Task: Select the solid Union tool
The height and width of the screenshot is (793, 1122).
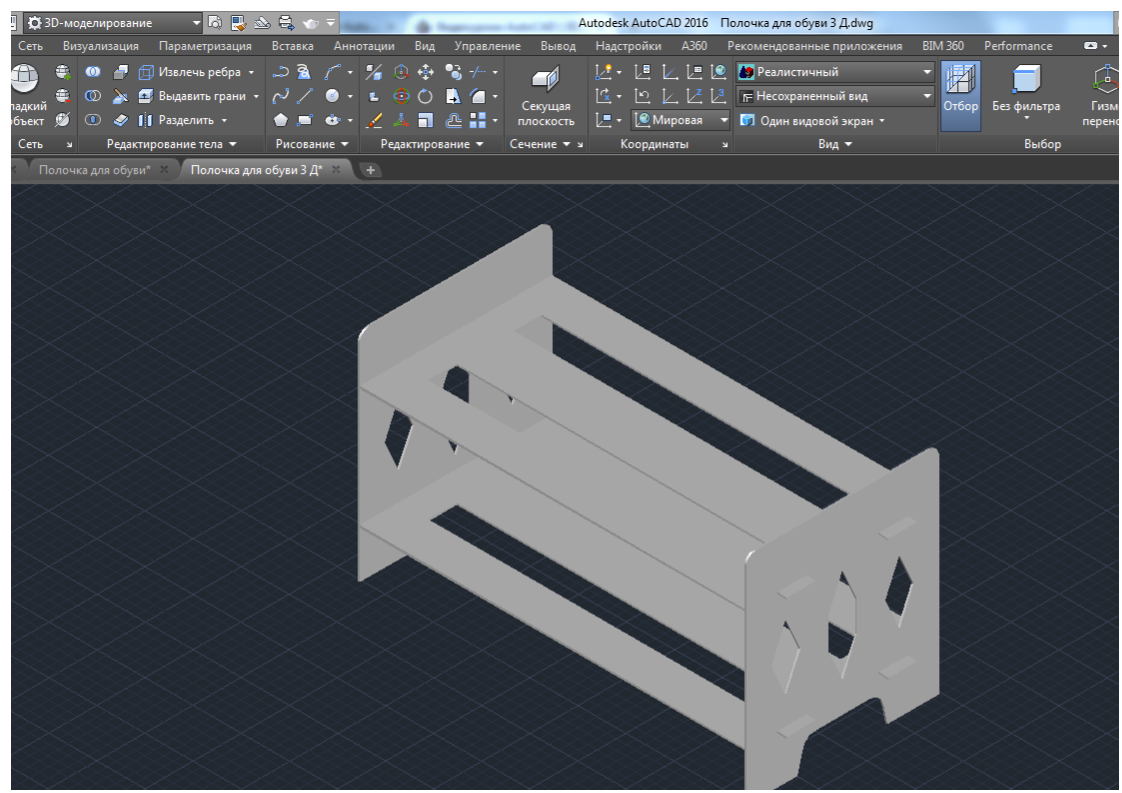Action: [93, 72]
